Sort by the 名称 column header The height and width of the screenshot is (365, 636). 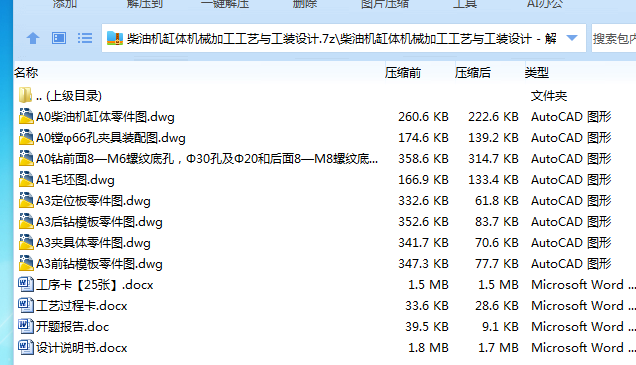click(26, 73)
